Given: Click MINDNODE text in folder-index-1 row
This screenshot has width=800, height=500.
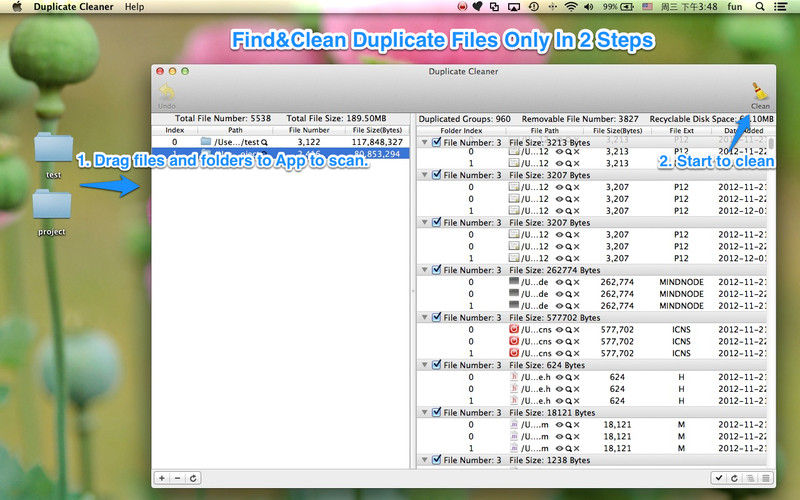Looking at the screenshot, I should click(681, 306).
